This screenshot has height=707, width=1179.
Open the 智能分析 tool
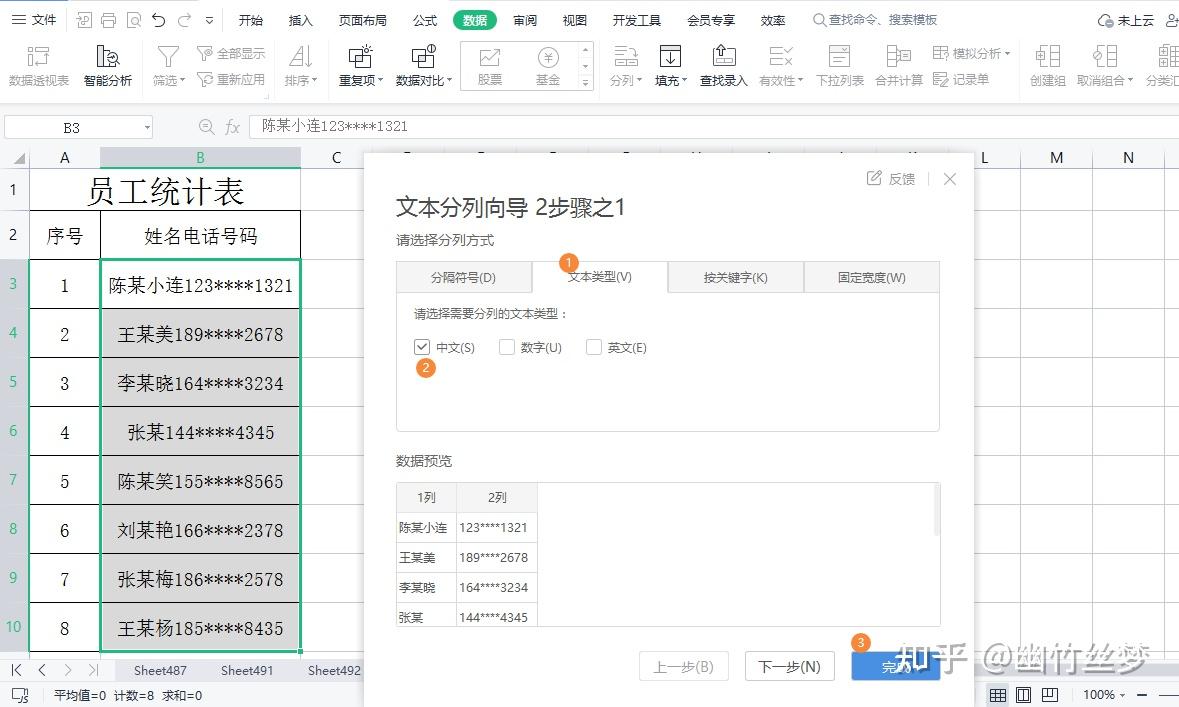108,60
